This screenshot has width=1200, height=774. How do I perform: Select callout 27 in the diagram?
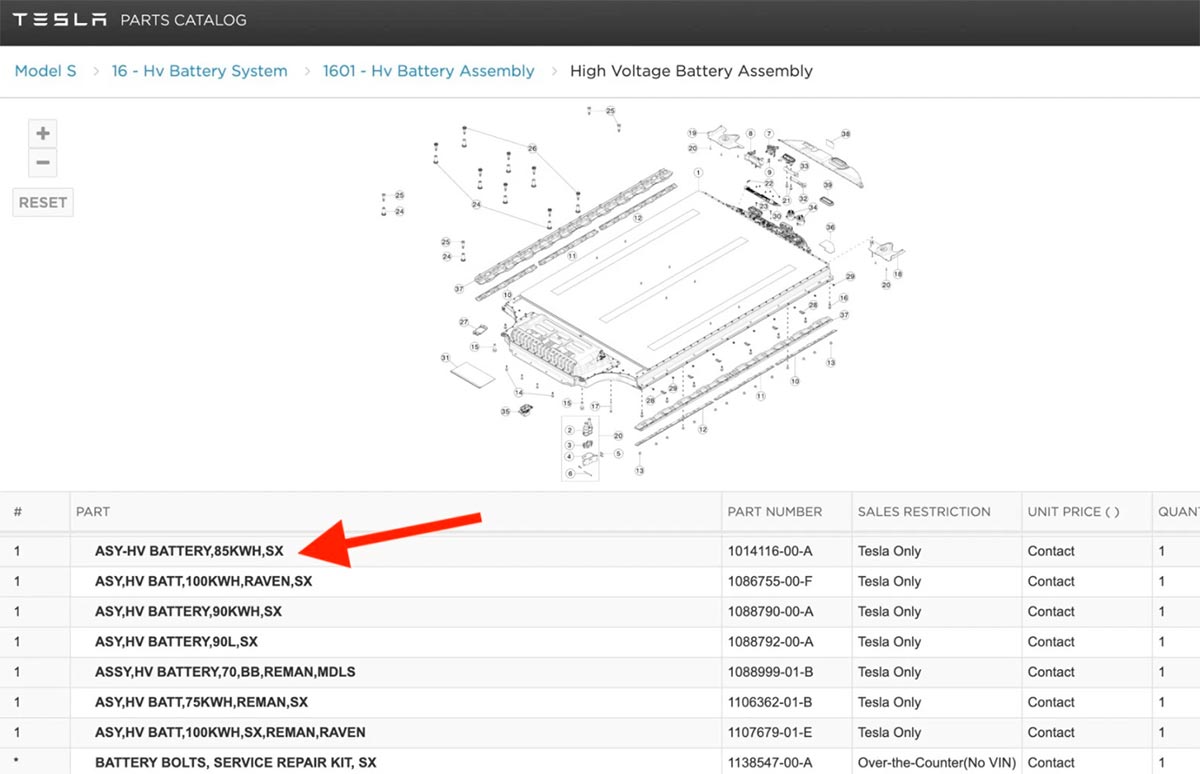(x=464, y=322)
